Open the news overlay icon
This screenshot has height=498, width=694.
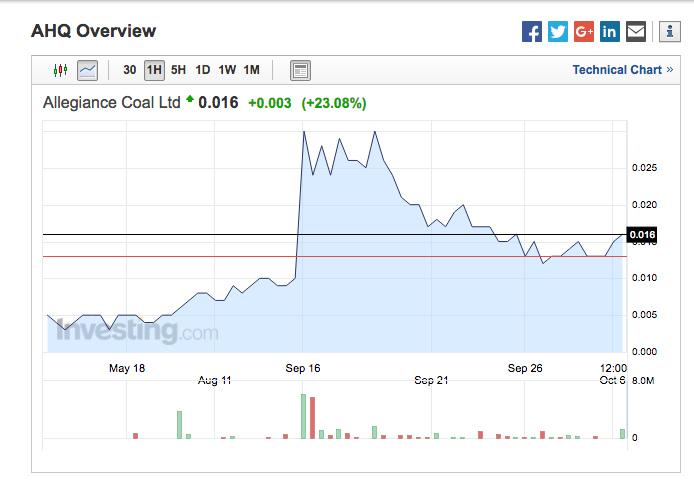[300, 70]
